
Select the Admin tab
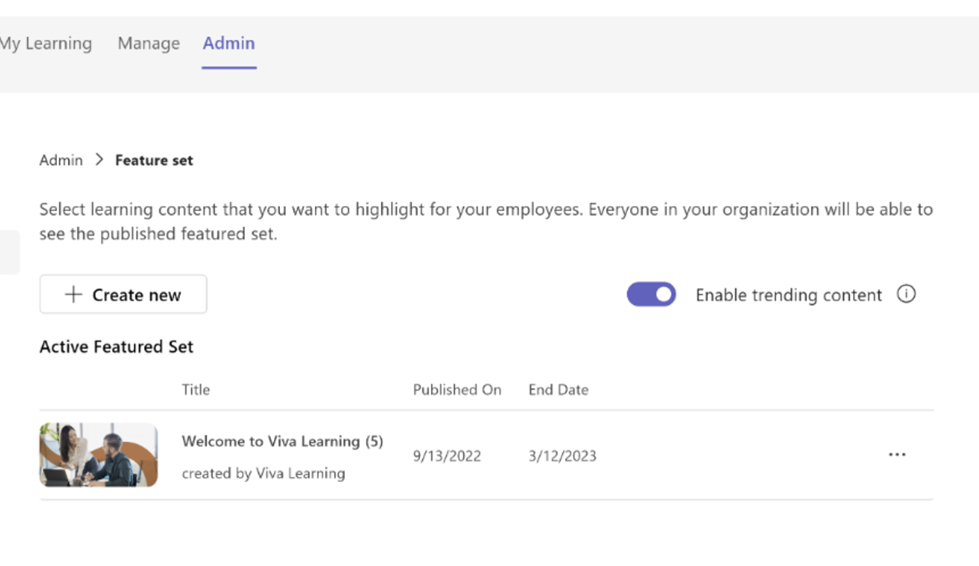(229, 43)
